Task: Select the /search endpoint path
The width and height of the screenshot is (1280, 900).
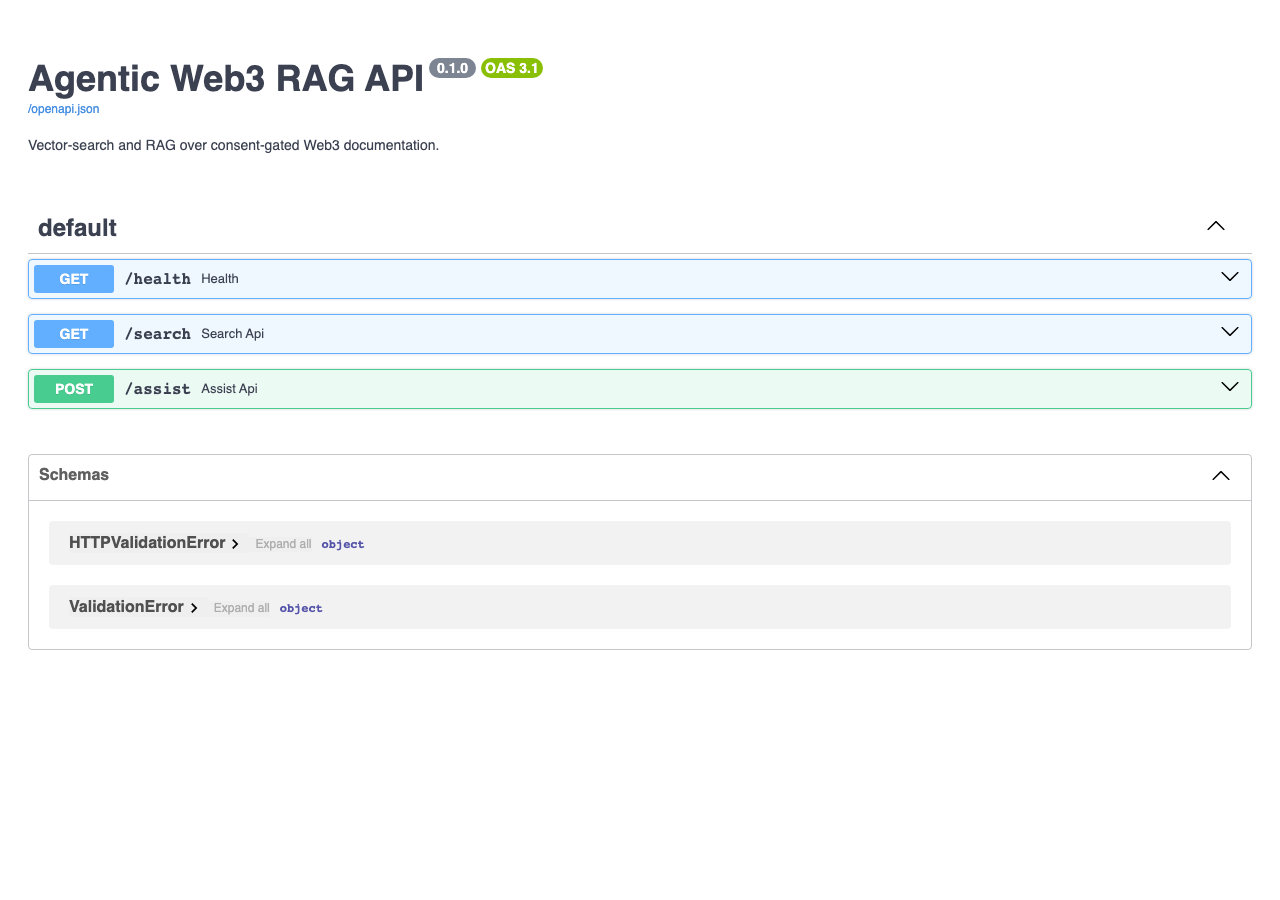Action: tap(158, 334)
